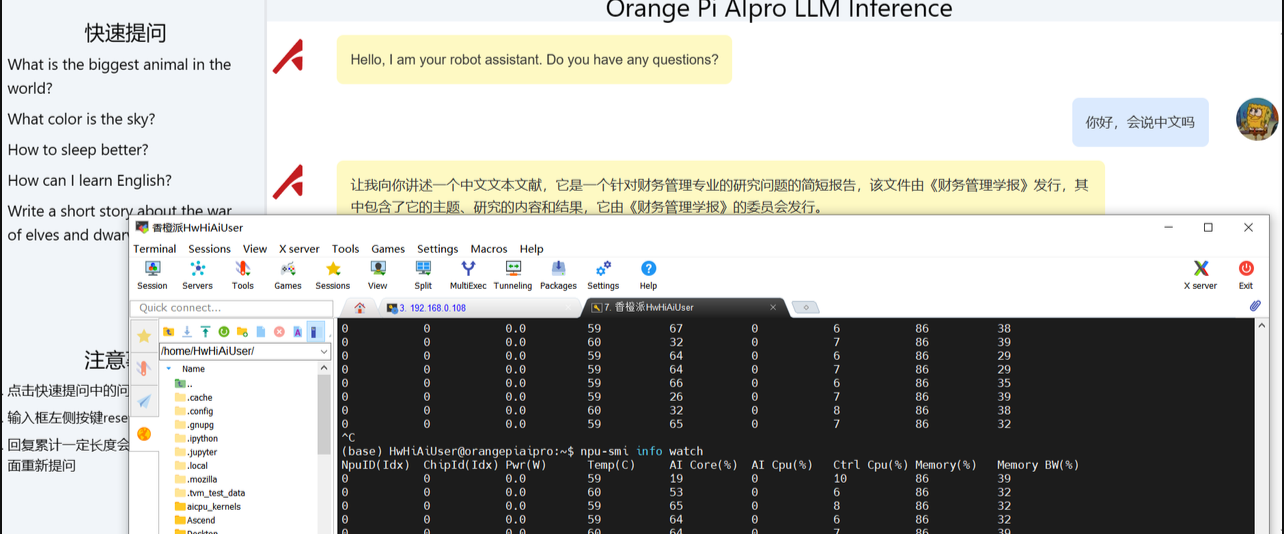Image resolution: width=1284 pixels, height=534 pixels.
Task: Click the new tab button
Action: pyautogui.click(x=805, y=308)
